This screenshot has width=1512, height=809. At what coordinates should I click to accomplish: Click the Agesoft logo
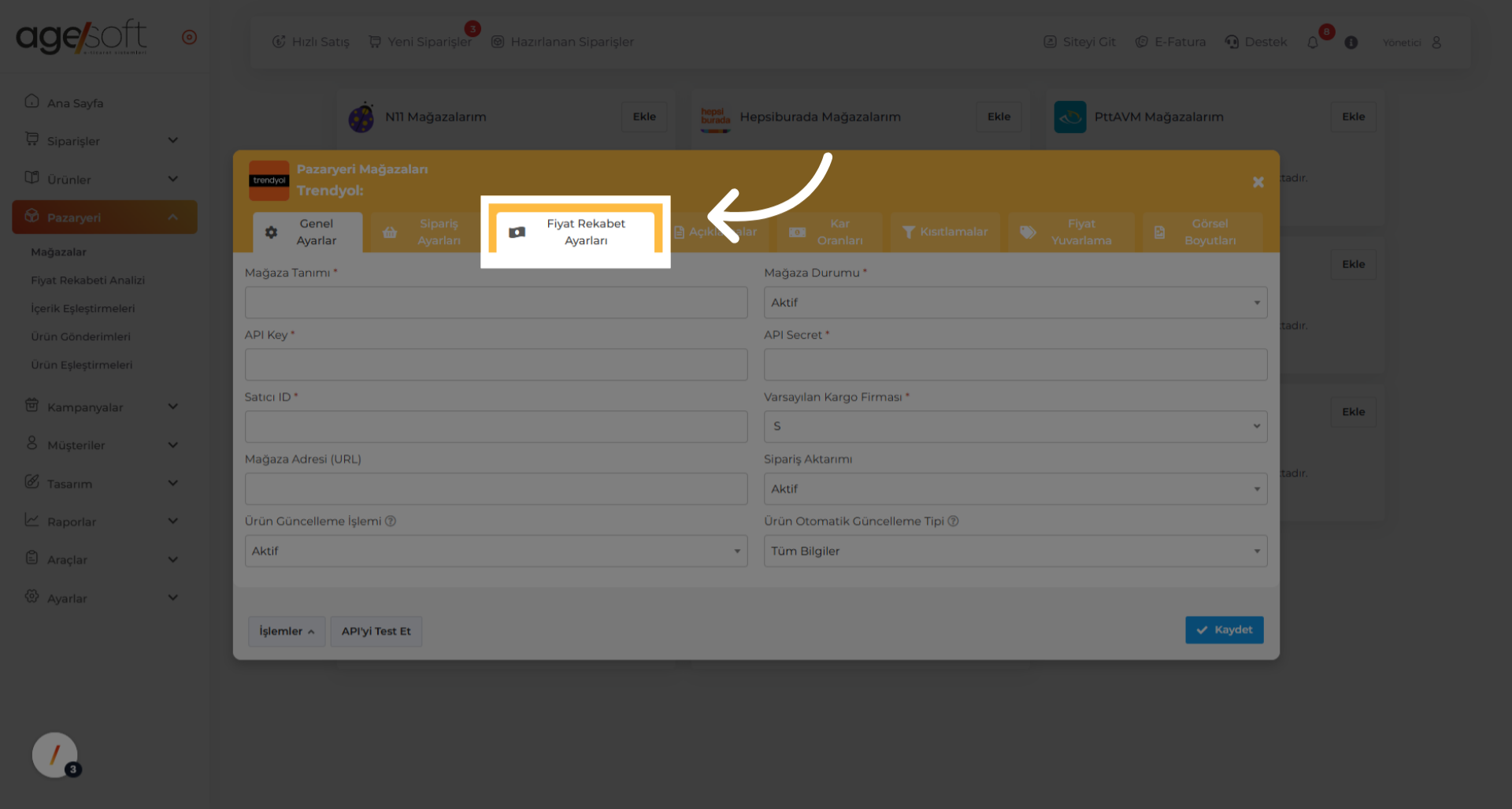(x=81, y=36)
